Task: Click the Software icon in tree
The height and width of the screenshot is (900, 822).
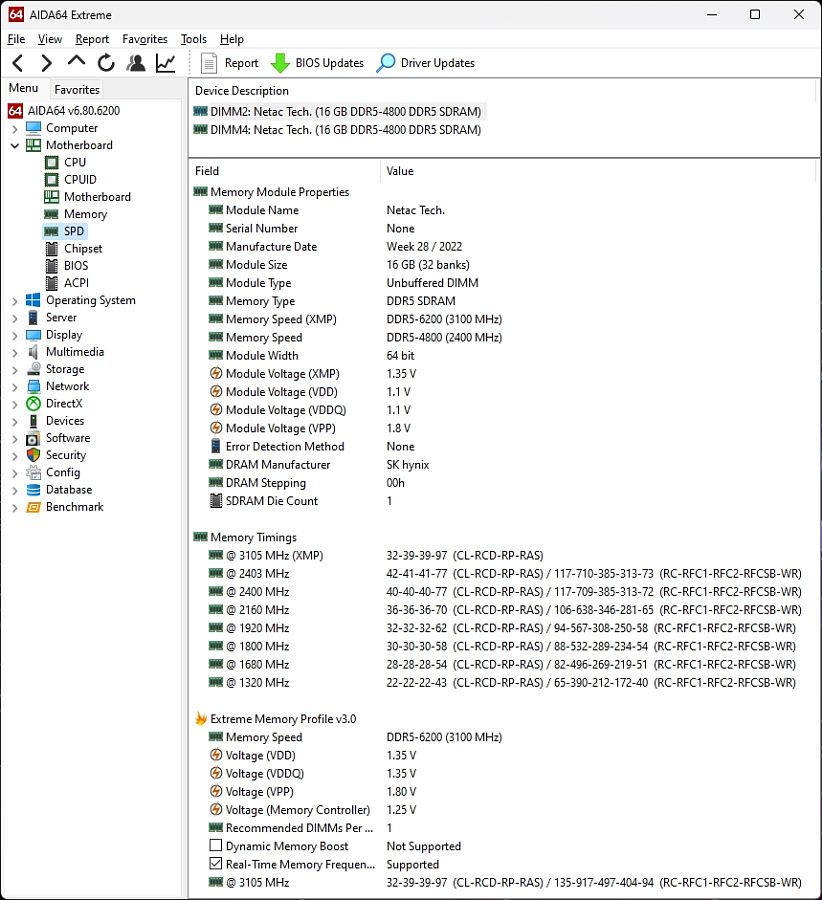Action: 33,439
